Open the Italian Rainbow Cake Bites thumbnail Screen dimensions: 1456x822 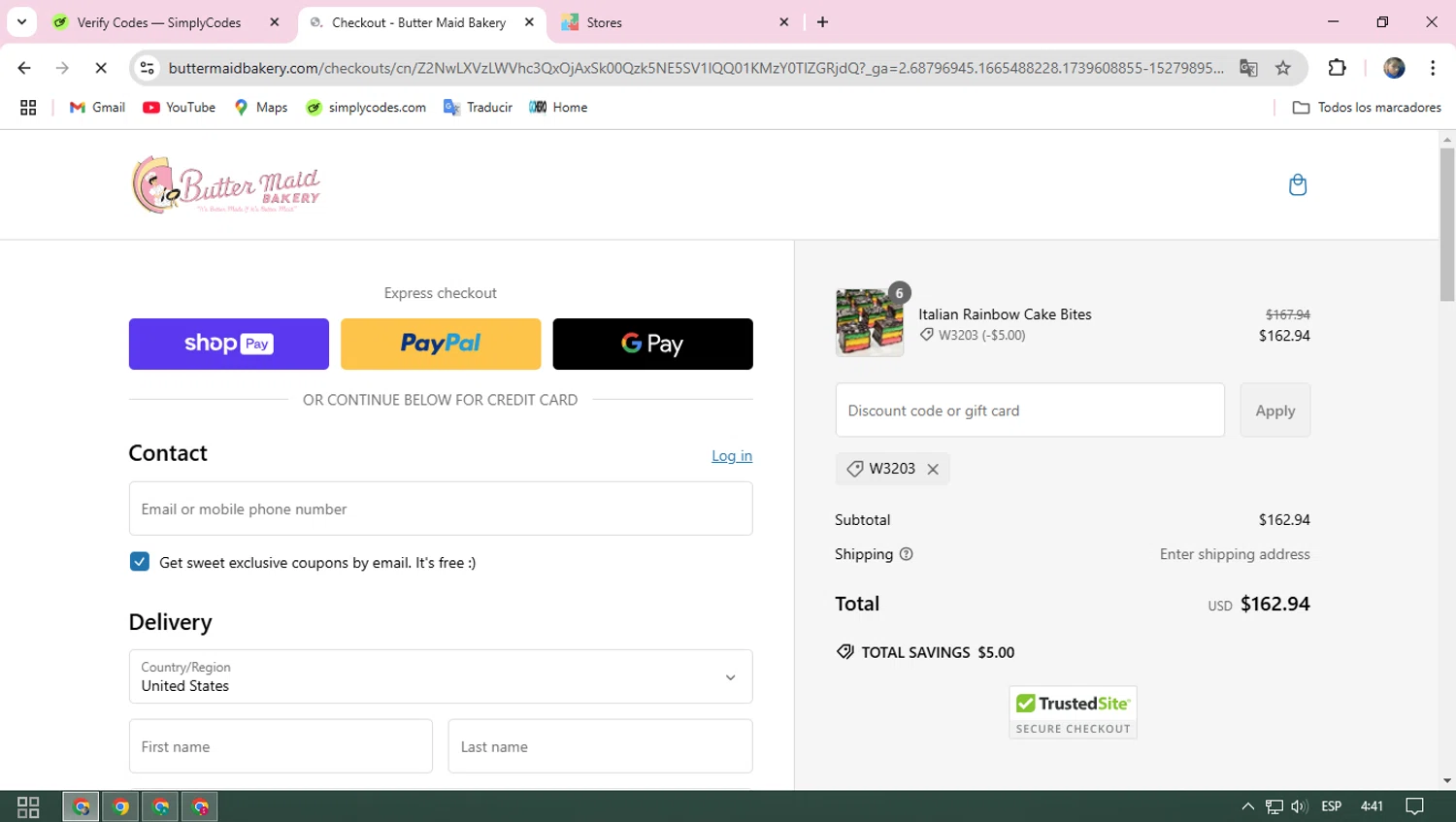point(869,322)
